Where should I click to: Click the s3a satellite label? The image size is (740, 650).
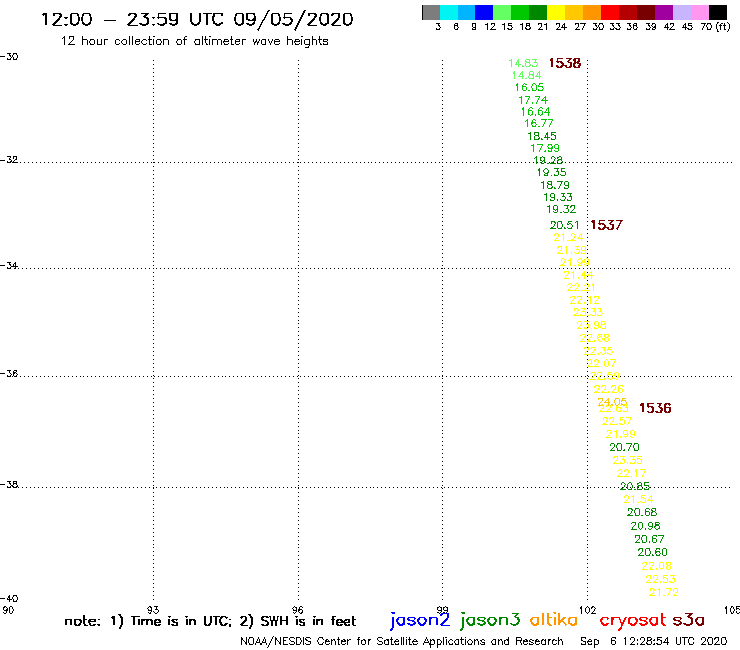(x=689, y=620)
